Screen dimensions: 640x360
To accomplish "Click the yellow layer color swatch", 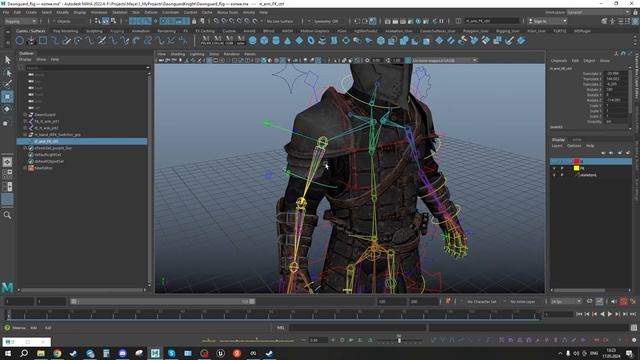I will pos(576,168).
